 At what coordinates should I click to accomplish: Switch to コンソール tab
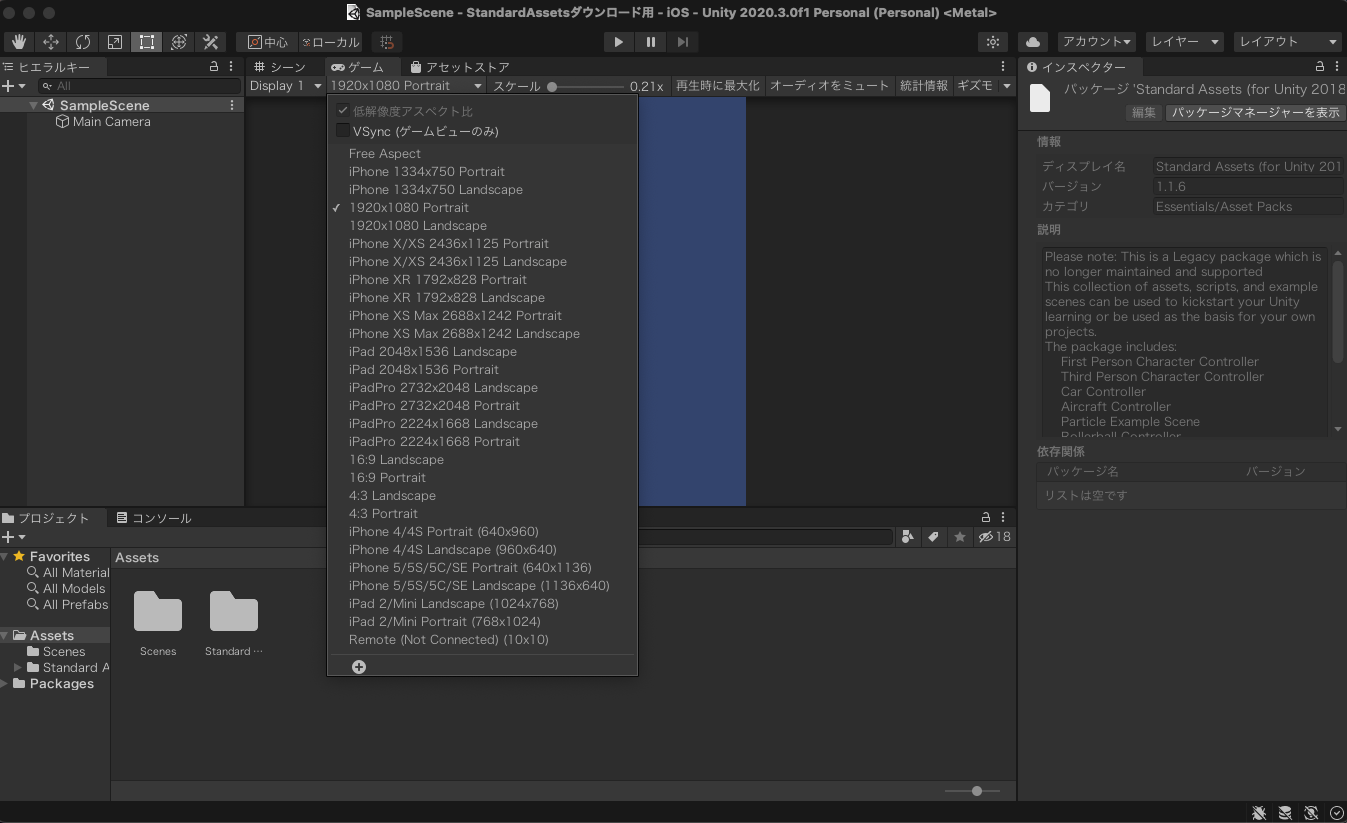pos(153,518)
